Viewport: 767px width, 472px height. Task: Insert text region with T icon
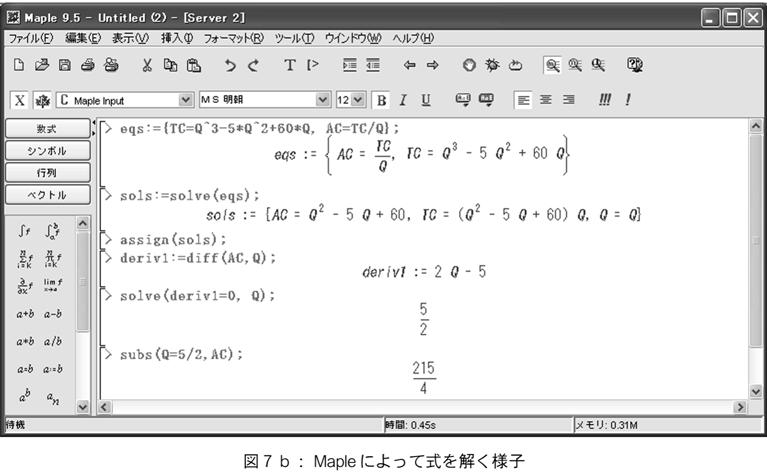(x=290, y=65)
